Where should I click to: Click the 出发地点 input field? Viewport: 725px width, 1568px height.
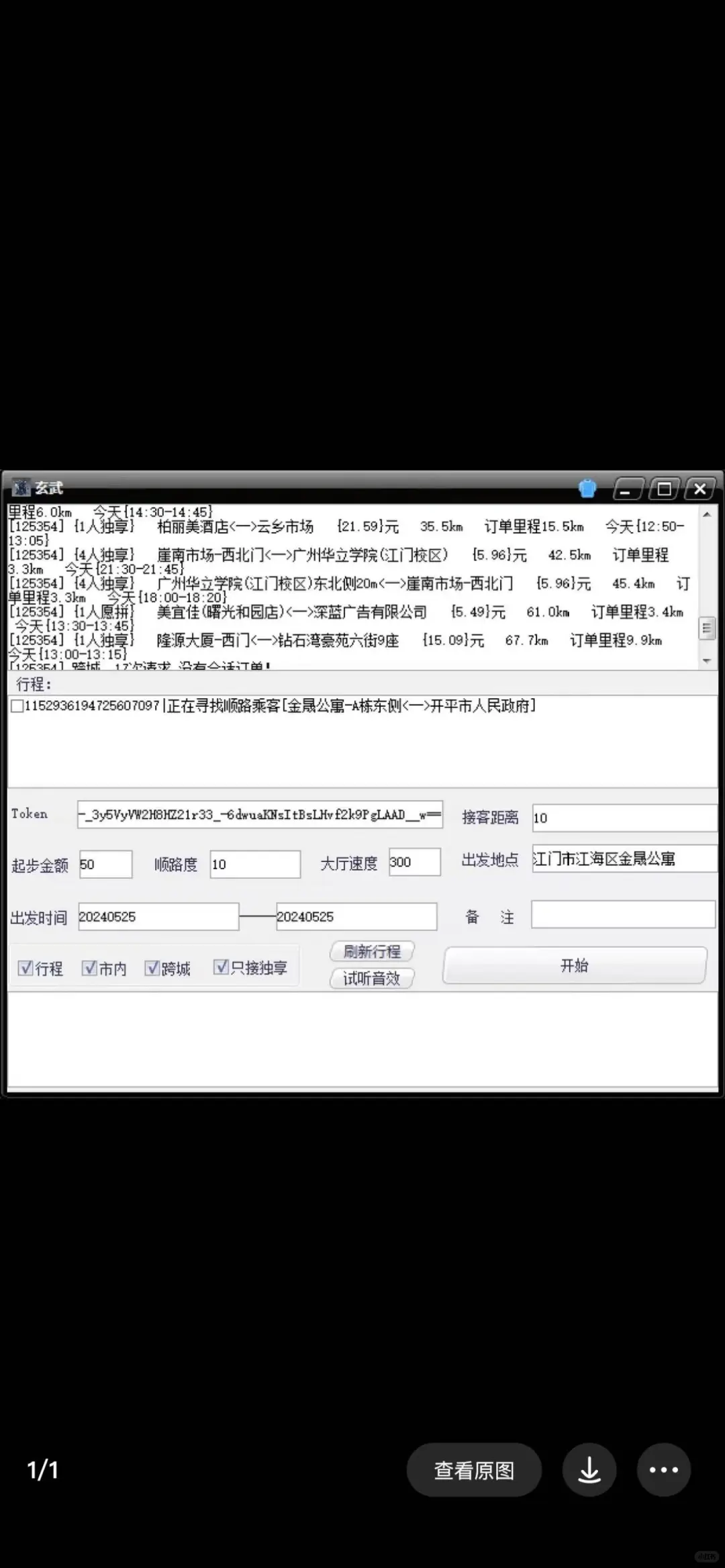pyautogui.click(x=624, y=859)
